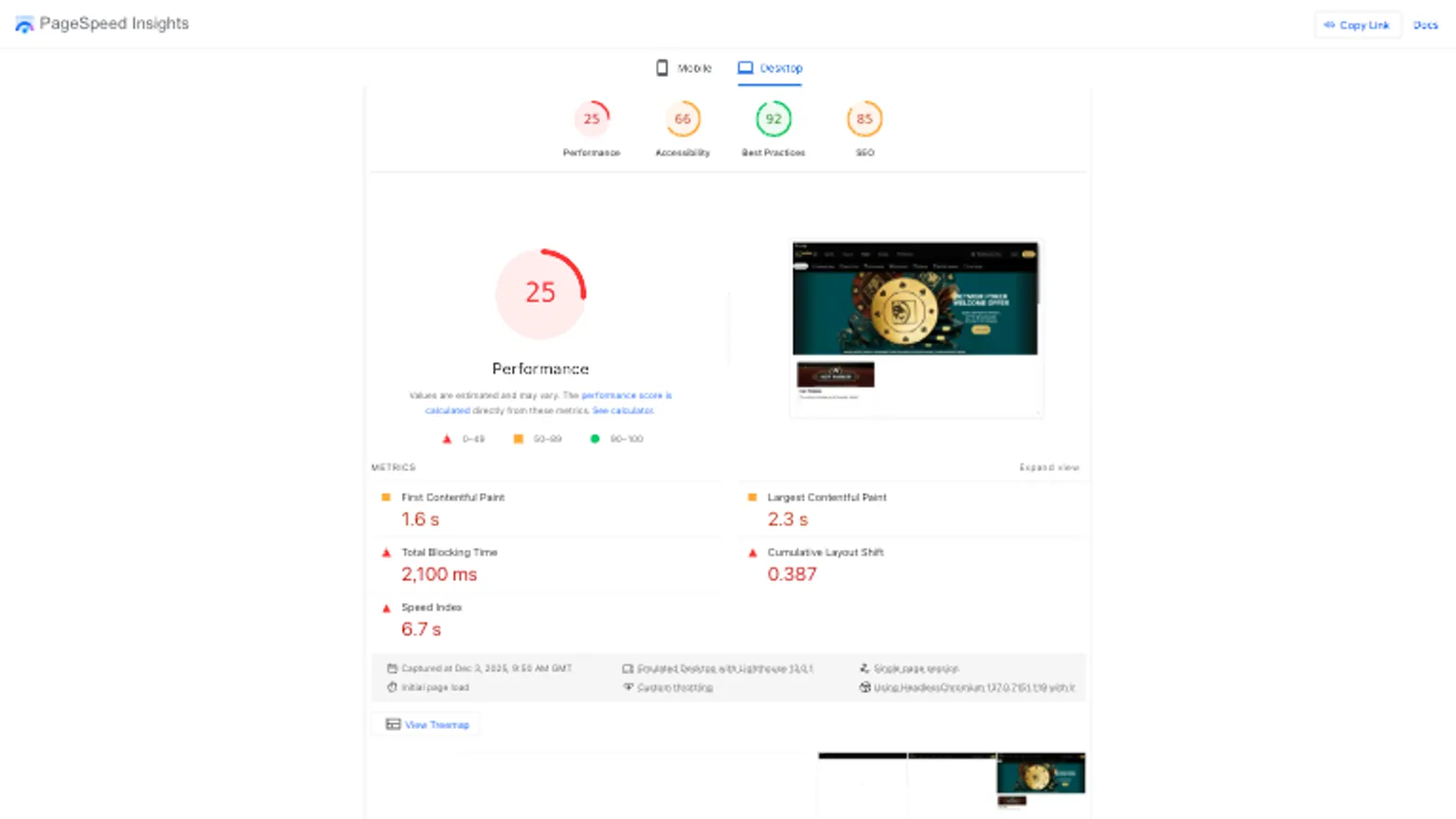Click the laptop icon for Emulated Desktop info
Screen dimensions: 1456x819
point(628,668)
